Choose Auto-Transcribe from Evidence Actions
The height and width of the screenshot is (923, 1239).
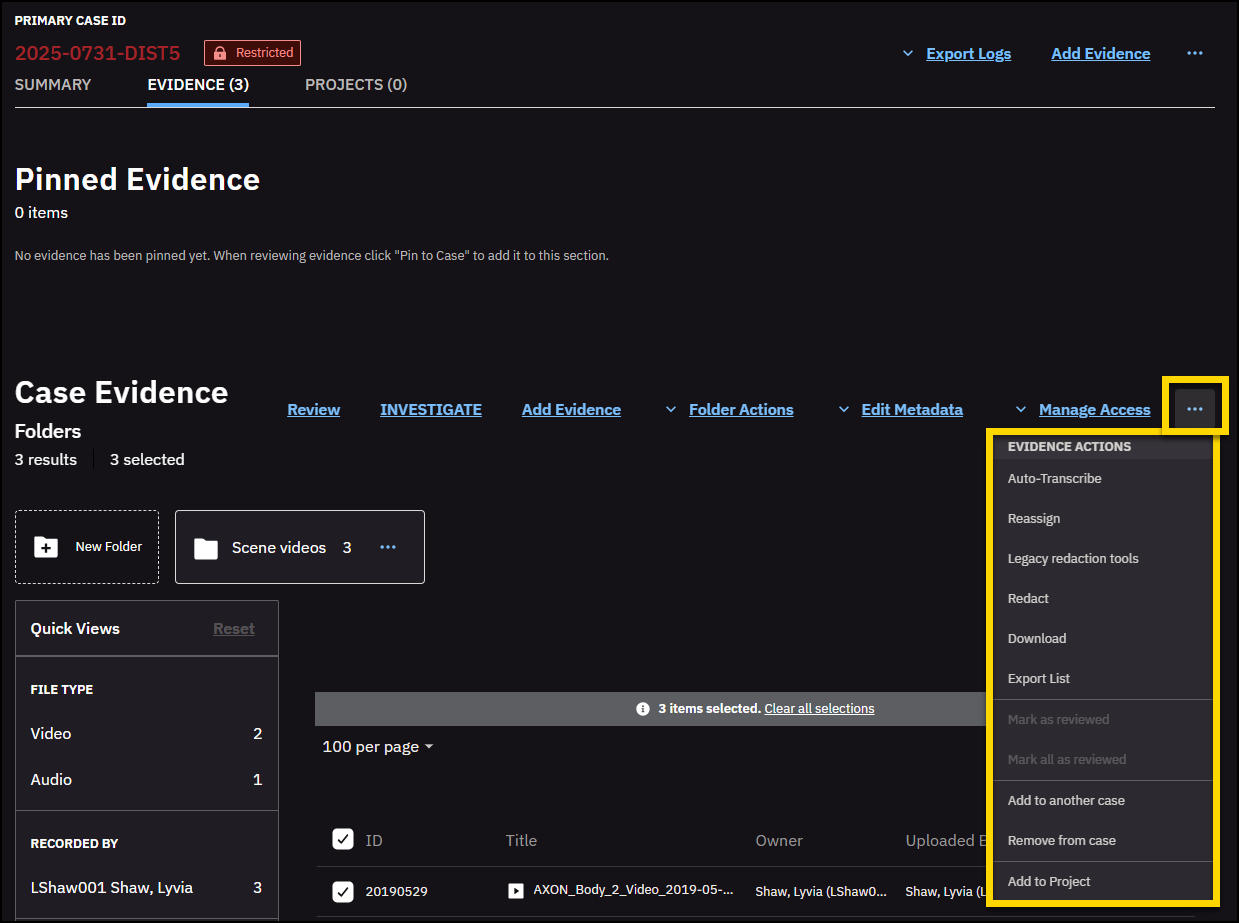point(1101,478)
